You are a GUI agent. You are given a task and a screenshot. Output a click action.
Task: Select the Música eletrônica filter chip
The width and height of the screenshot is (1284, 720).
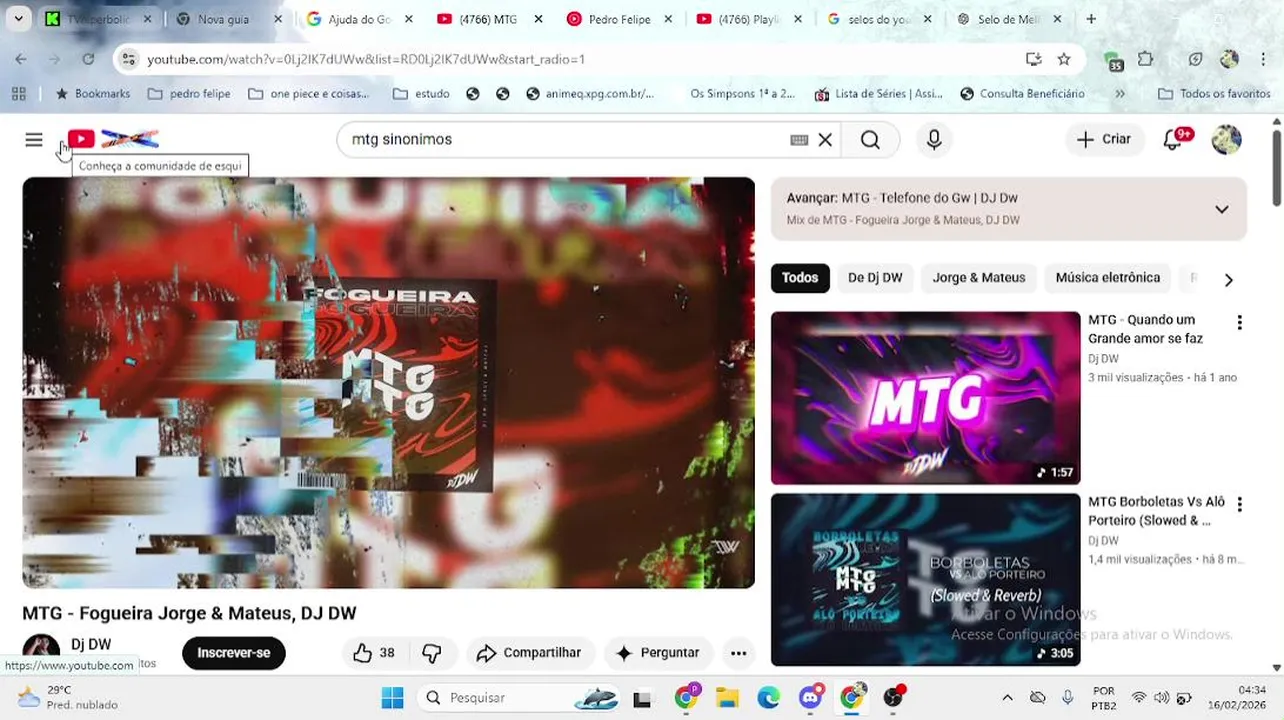(1108, 278)
